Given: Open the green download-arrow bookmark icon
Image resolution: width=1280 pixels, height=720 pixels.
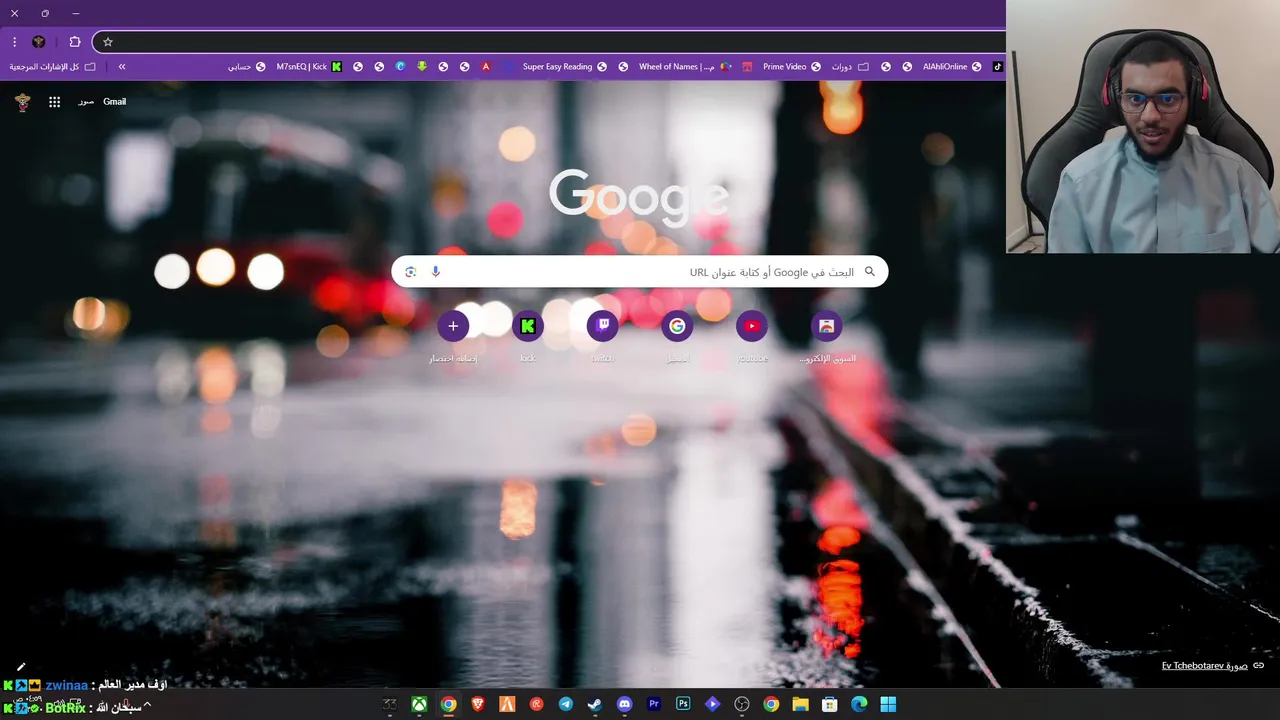Looking at the screenshot, I should (x=422, y=67).
